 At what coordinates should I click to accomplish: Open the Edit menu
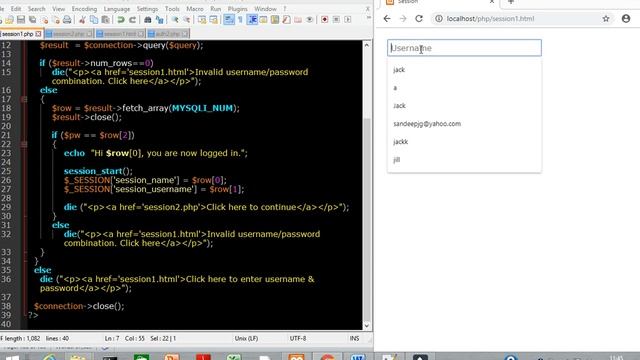16,9
